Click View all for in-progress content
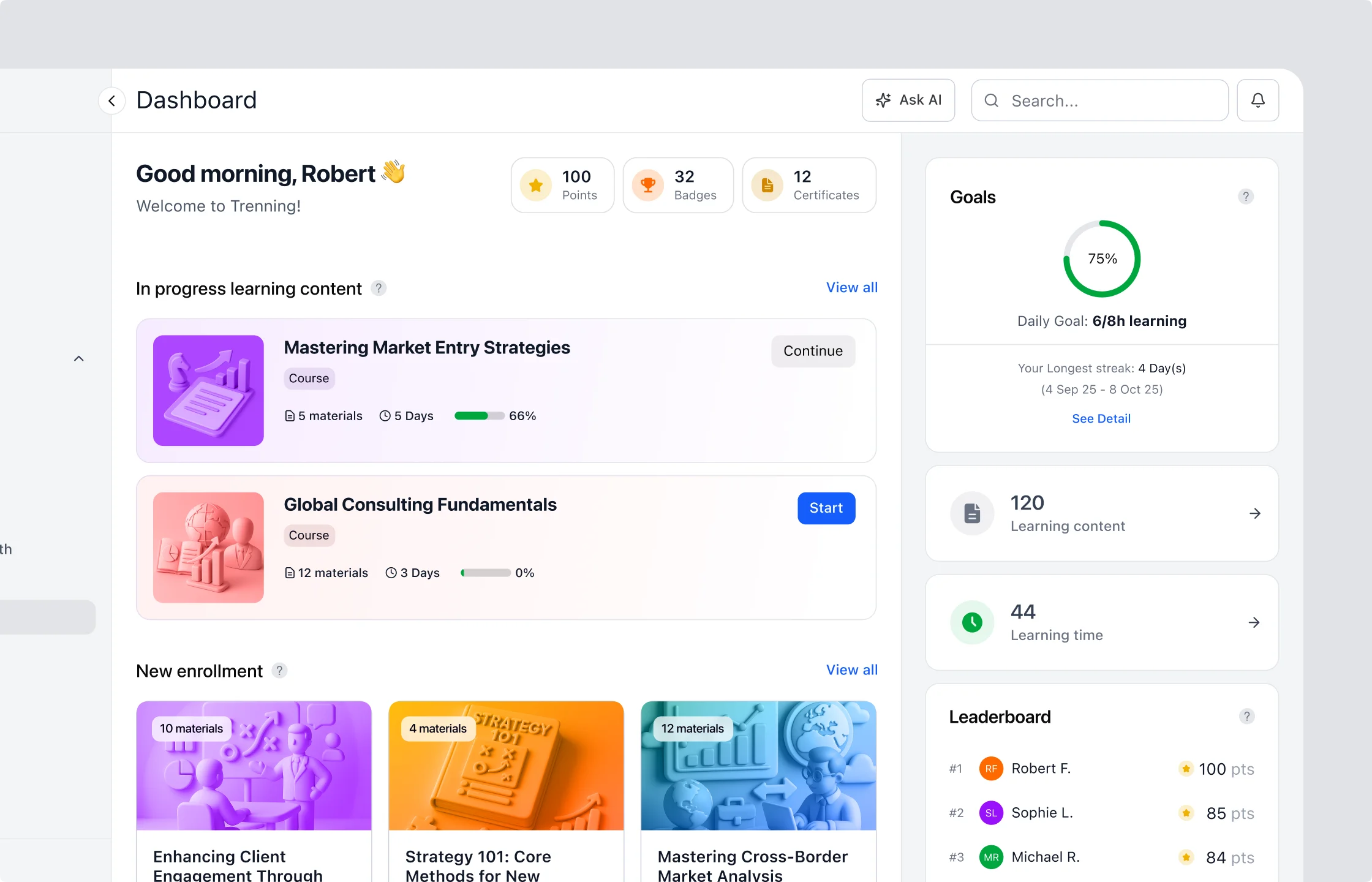The width and height of the screenshot is (1372, 882). (851, 288)
